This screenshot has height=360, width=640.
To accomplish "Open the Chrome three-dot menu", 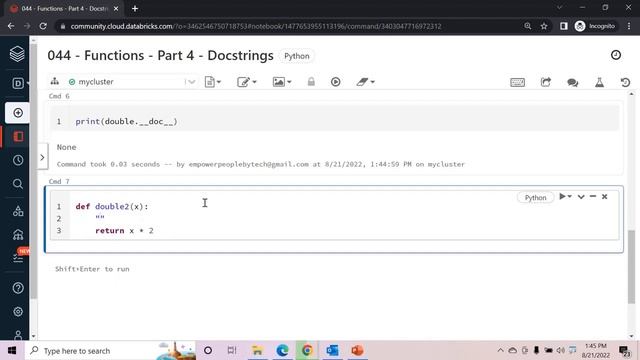I will pos(629,26).
